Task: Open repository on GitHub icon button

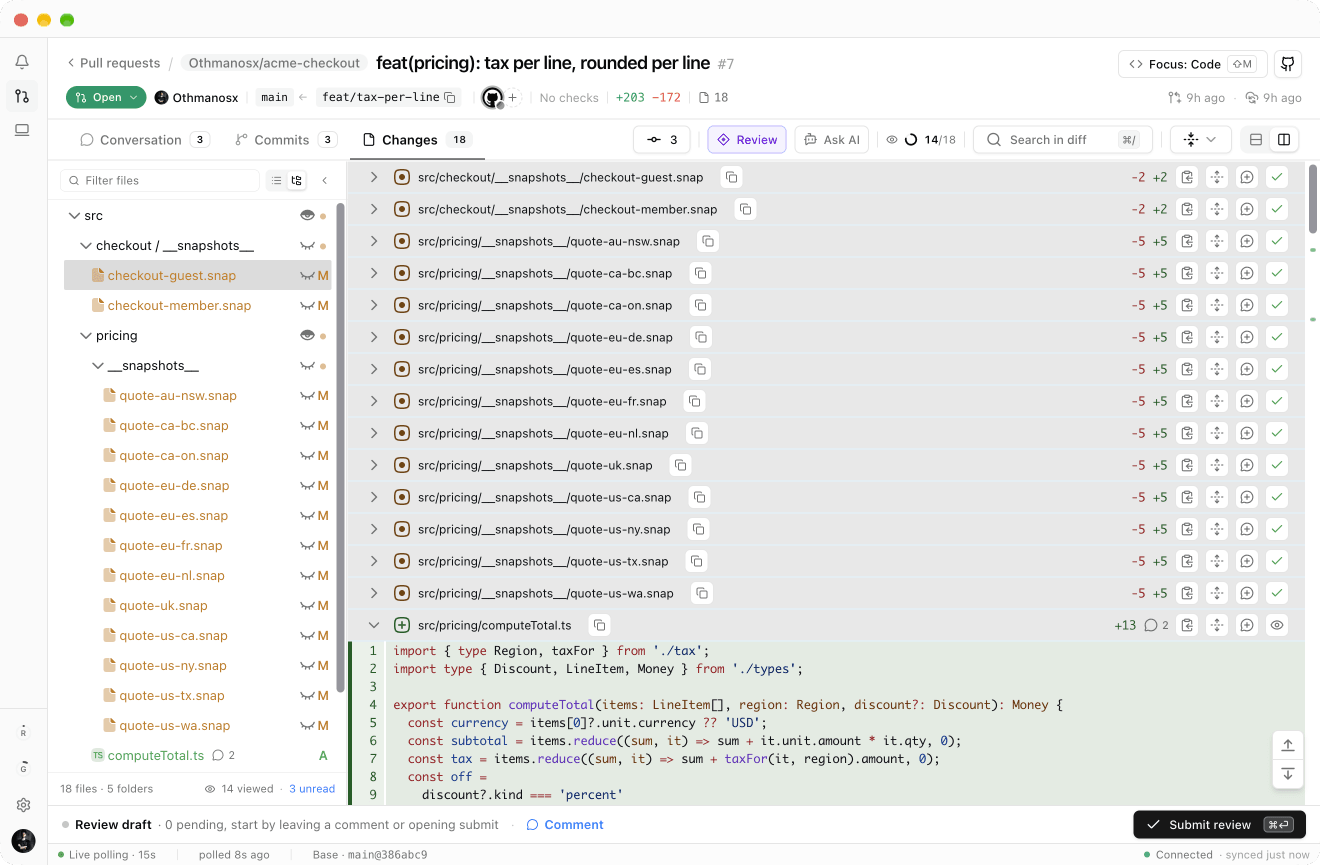Action: coord(1288,64)
